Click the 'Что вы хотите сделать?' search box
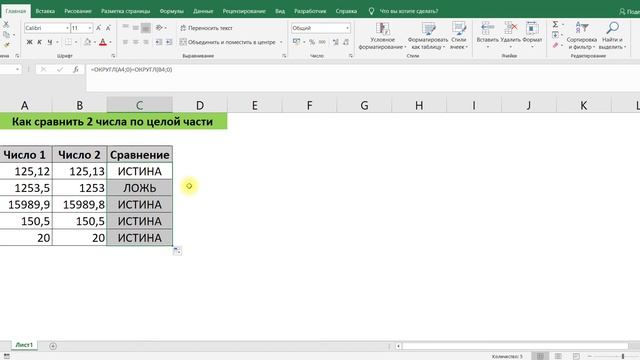Image resolution: width=640 pixels, height=360 pixels. [x=409, y=11]
